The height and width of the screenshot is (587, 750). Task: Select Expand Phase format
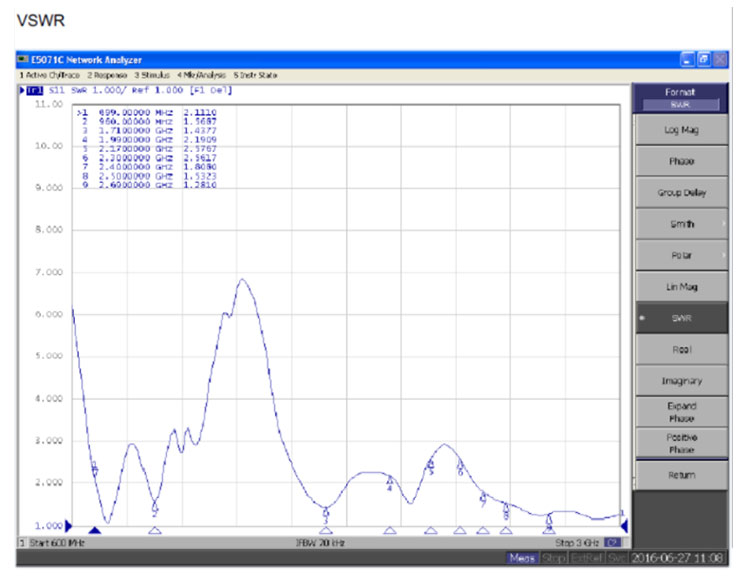coord(681,412)
